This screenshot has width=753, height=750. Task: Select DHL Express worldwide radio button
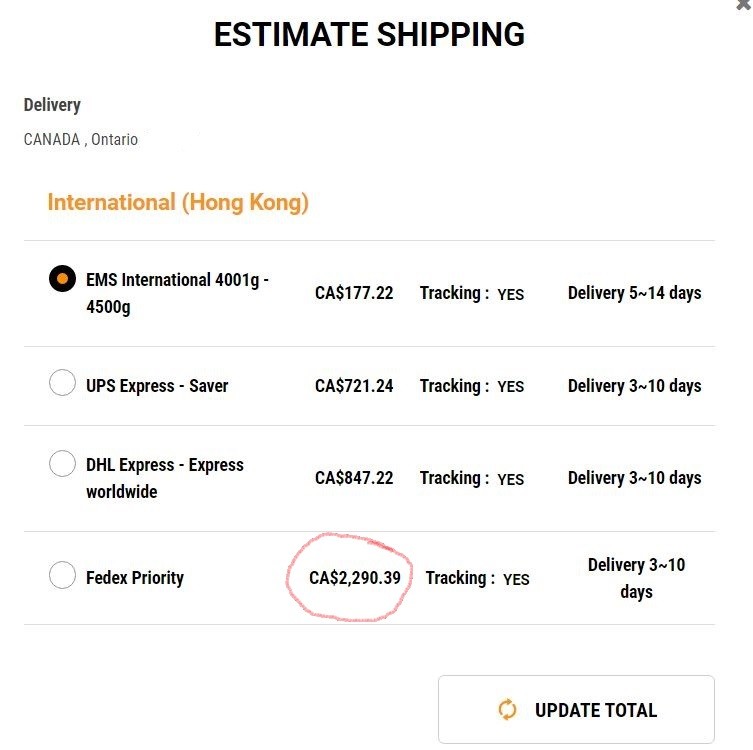62,464
